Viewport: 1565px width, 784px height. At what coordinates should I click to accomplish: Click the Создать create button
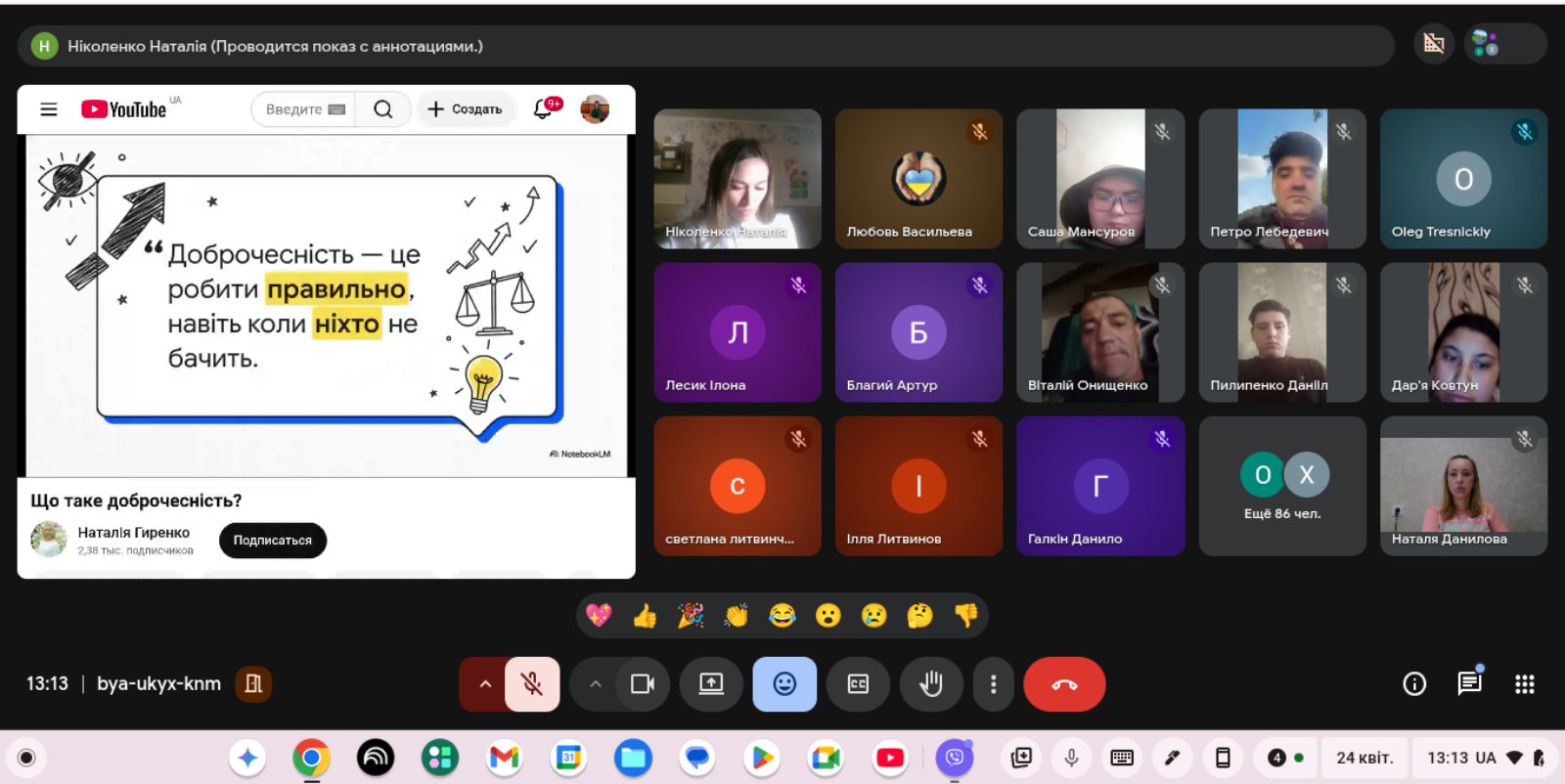[465, 109]
